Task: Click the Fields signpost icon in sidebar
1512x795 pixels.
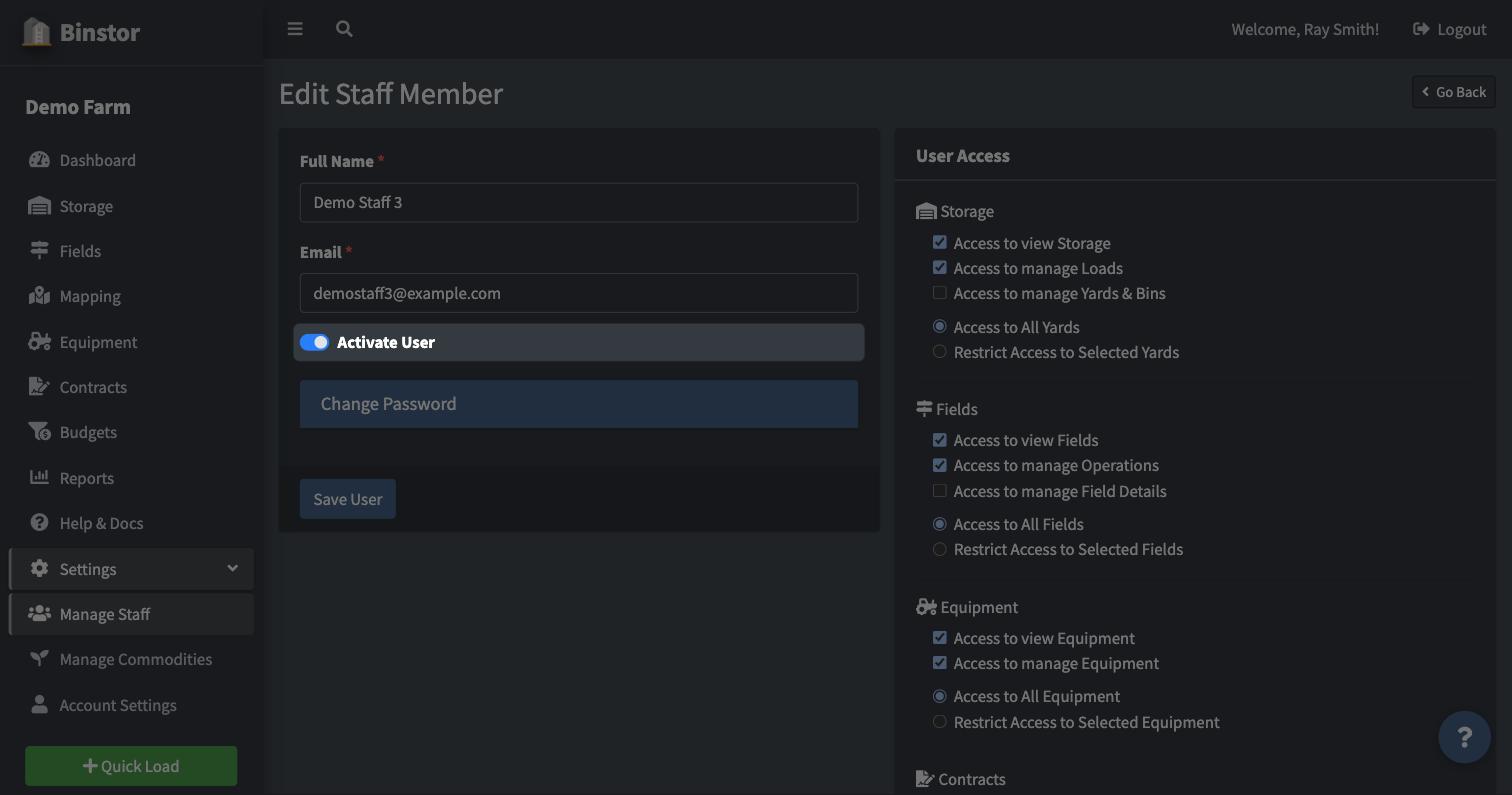Action: [x=39, y=251]
